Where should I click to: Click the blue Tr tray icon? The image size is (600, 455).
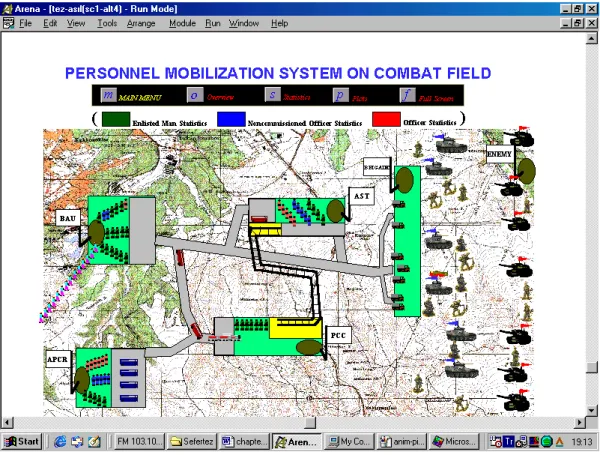(509, 442)
